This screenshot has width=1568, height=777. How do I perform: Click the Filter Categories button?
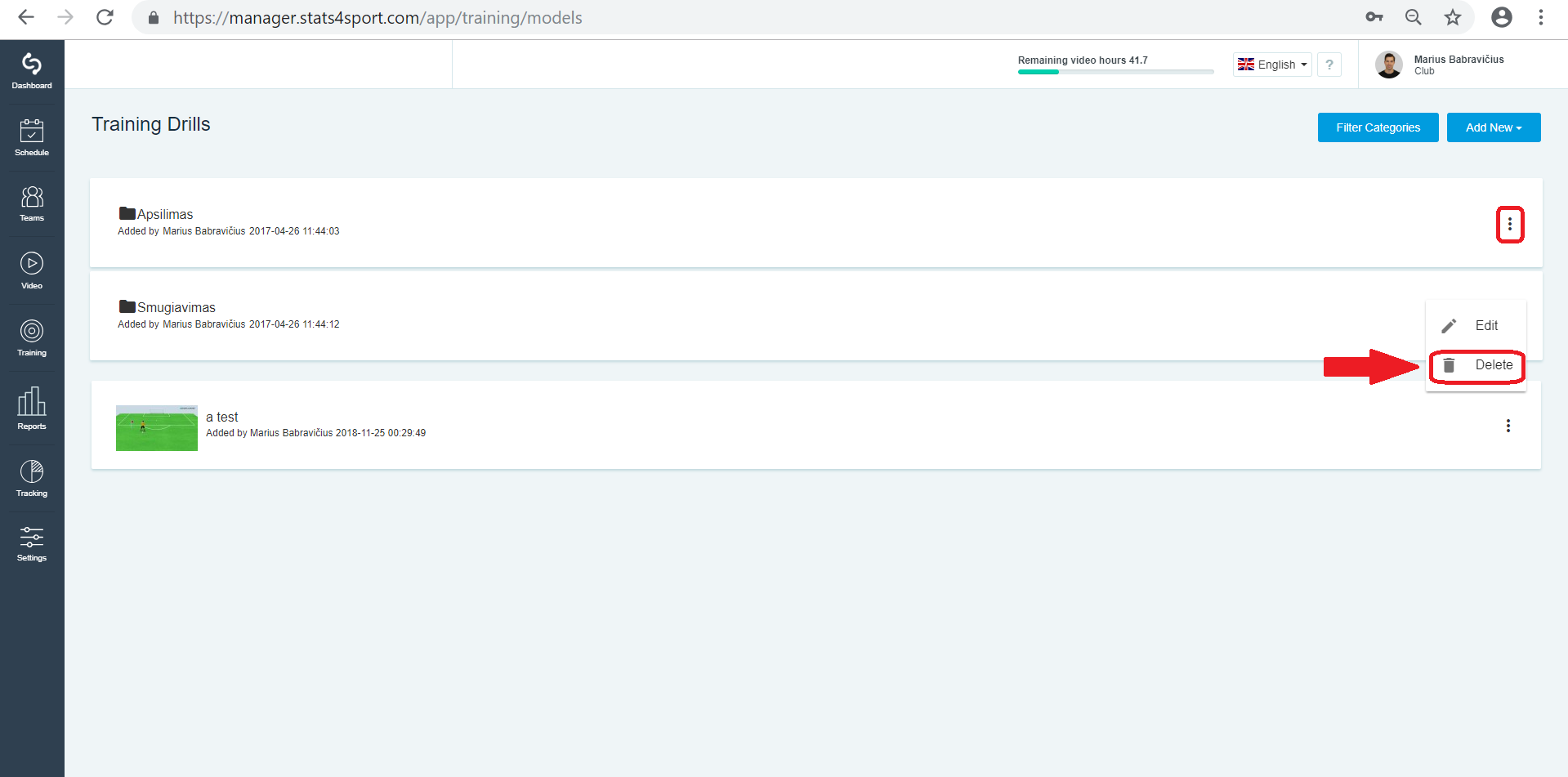point(1378,127)
